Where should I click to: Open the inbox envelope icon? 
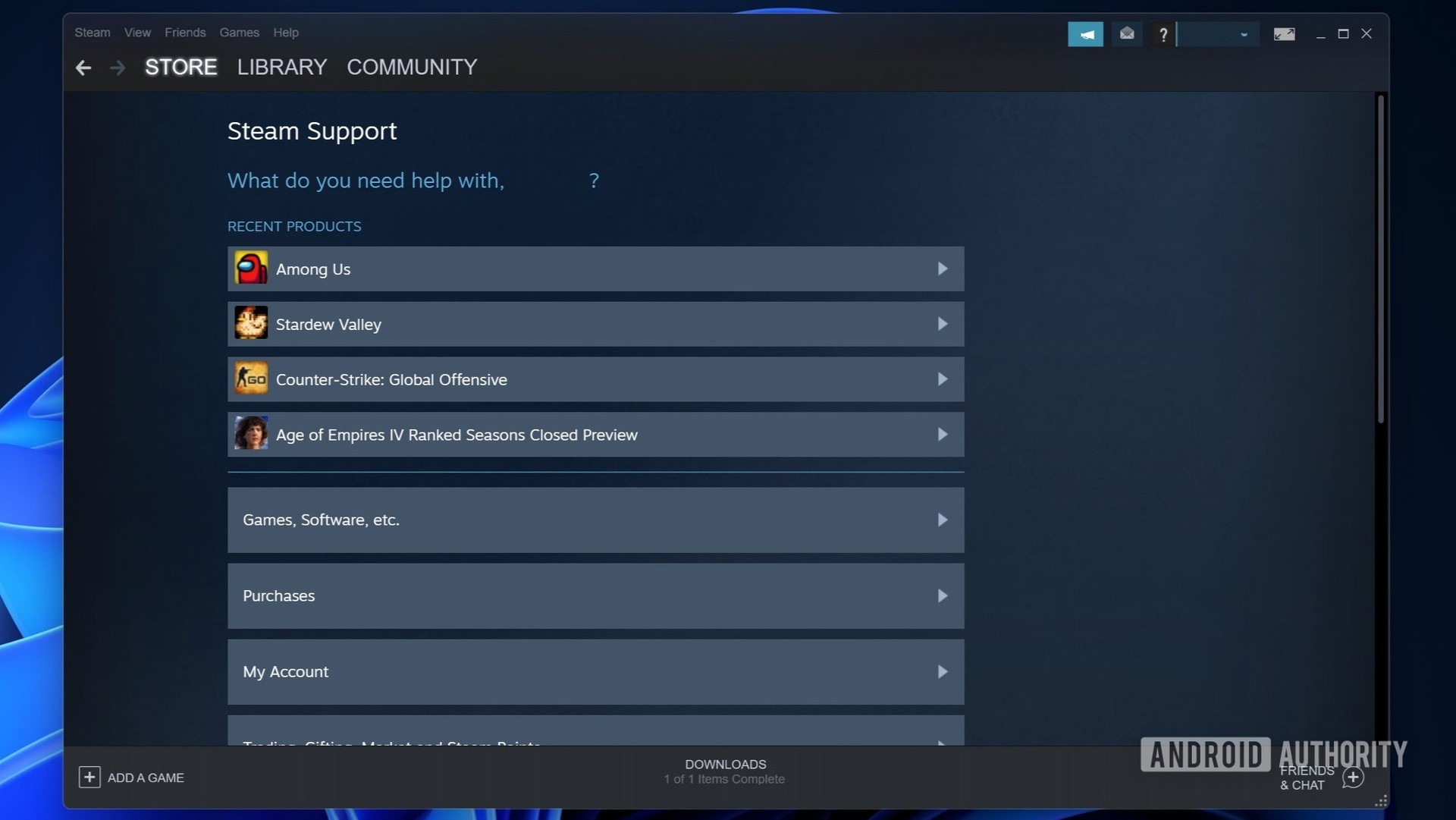1127,34
